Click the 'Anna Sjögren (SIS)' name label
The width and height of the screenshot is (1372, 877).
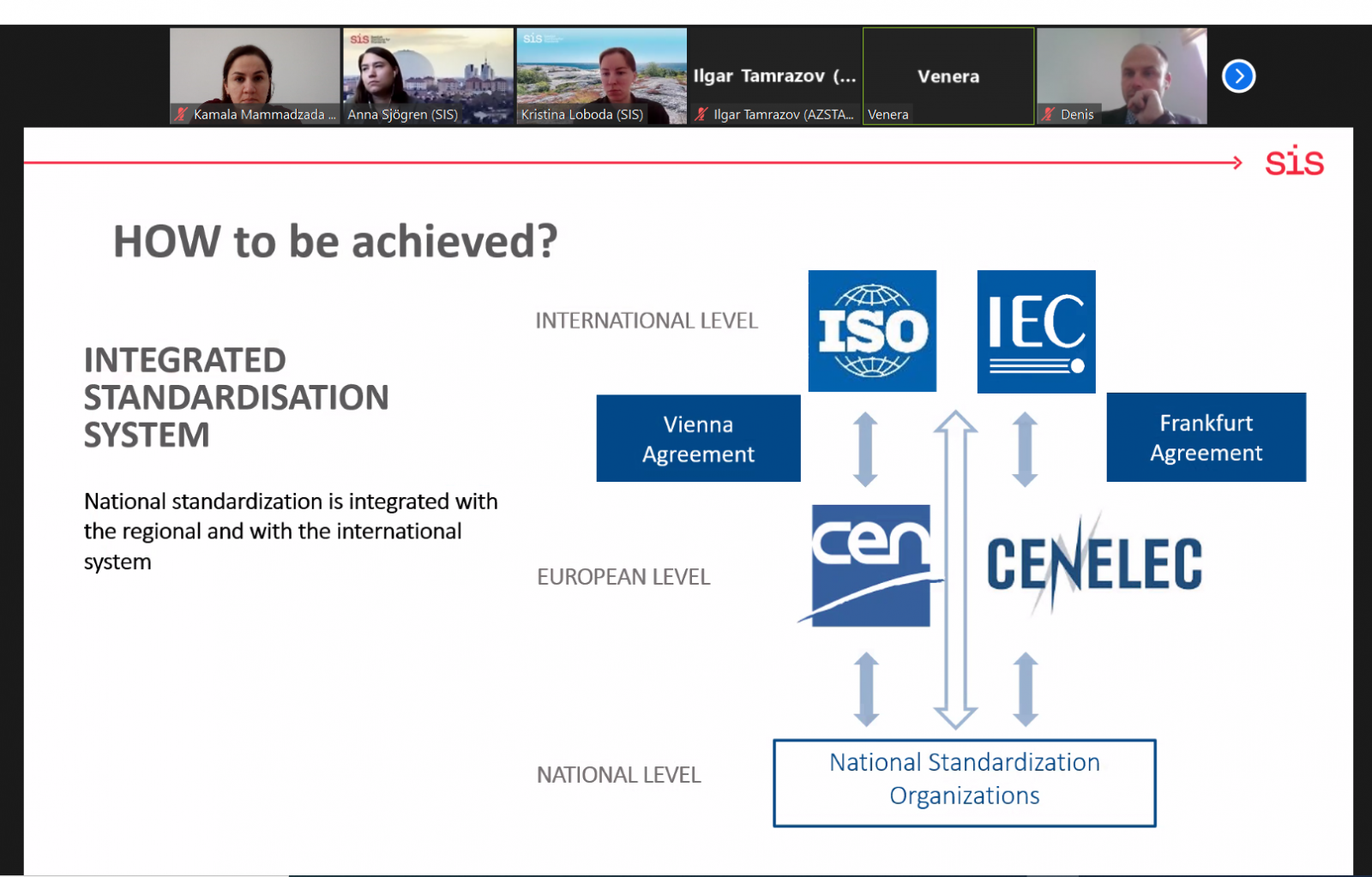(402, 114)
